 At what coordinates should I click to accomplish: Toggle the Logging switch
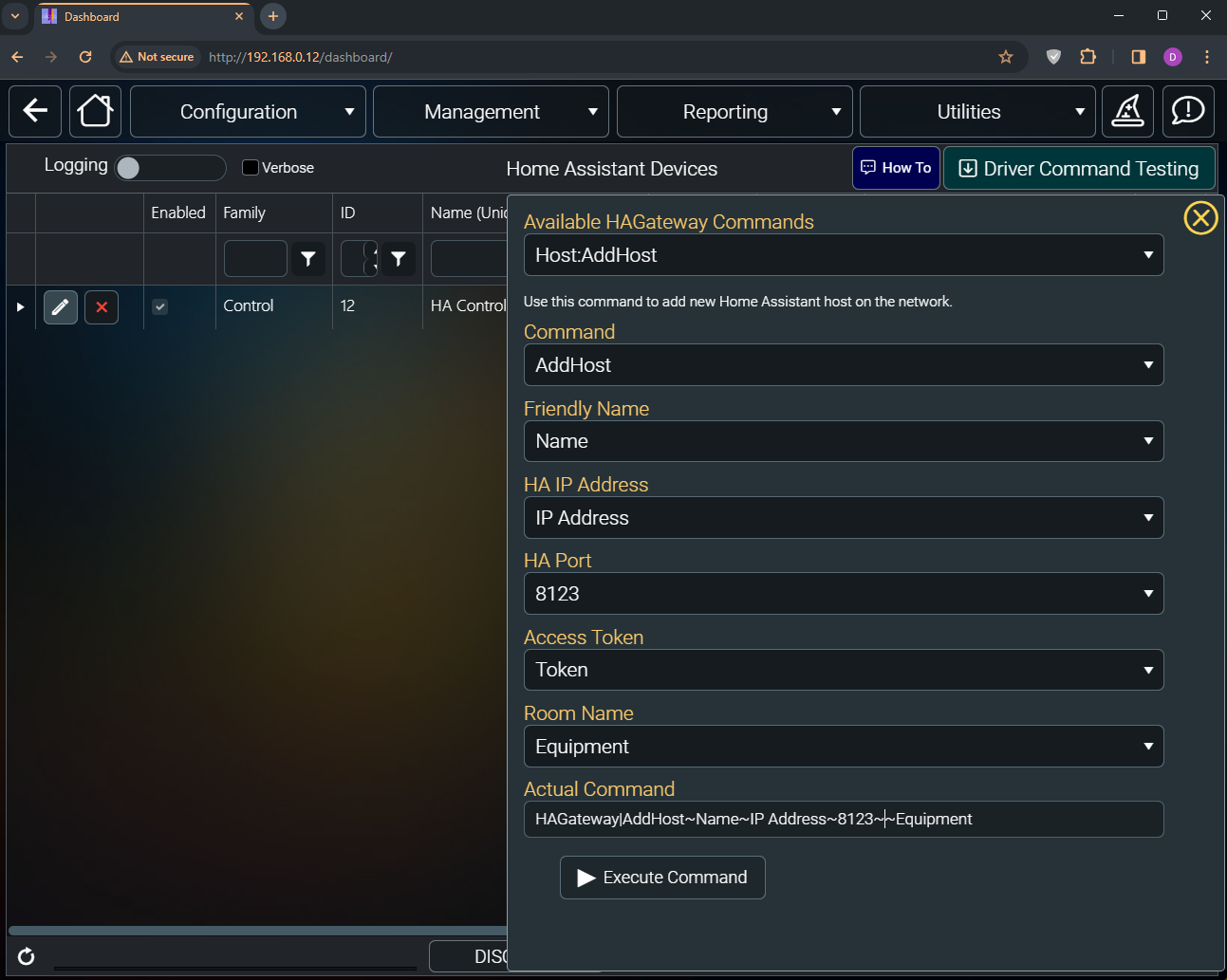(171, 168)
